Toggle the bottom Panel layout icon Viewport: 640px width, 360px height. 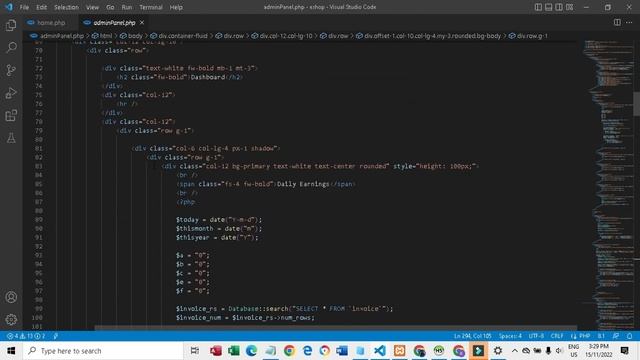click(549, 7)
